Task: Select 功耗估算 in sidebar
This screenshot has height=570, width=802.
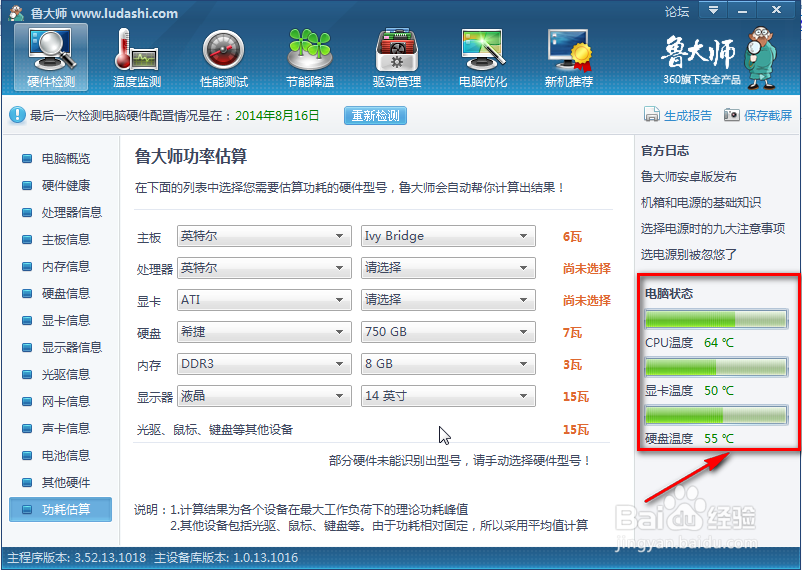Action: click(x=60, y=510)
